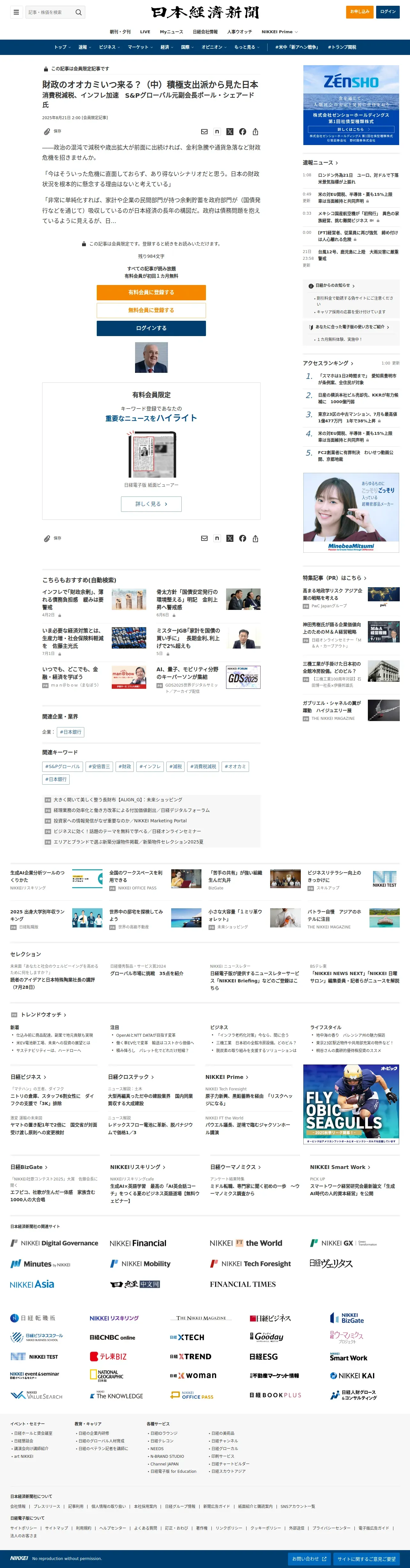Viewport: 410px width, 1568px height.
Task: Open the National Geographic logo link
Action: [x=107, y=1376]
